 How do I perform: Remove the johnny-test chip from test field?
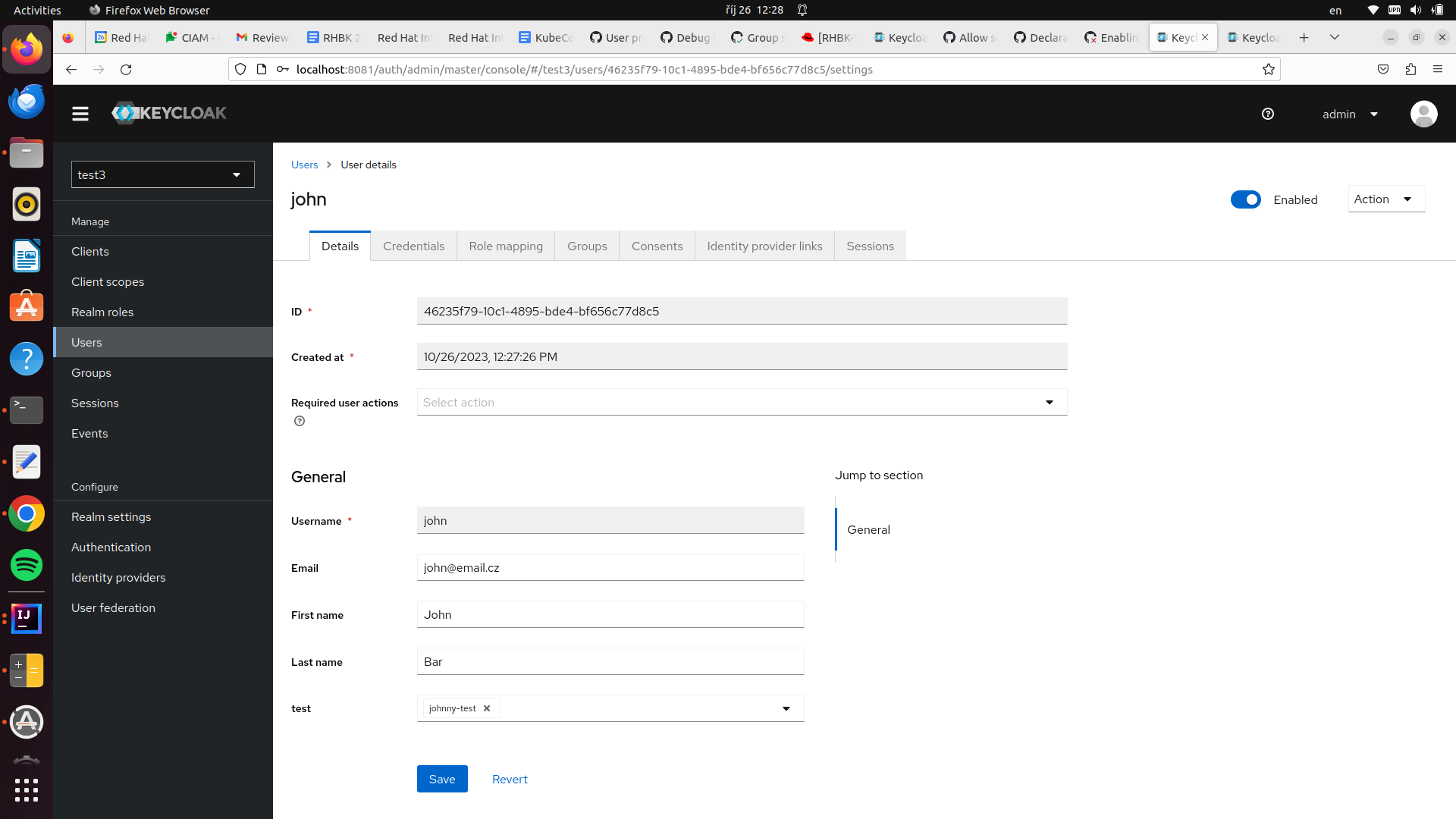[488, 708]
